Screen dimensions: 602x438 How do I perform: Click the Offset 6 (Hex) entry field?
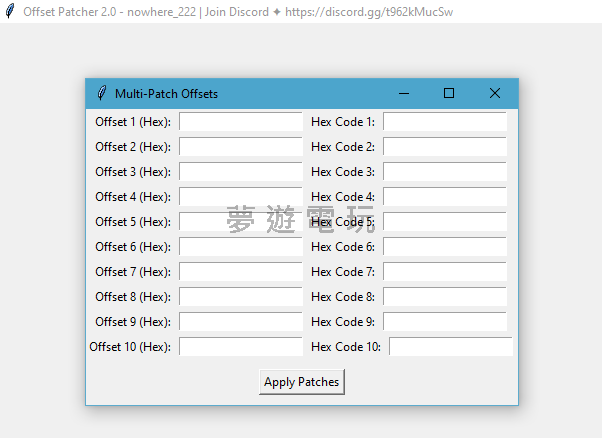(x=240, y=247)
